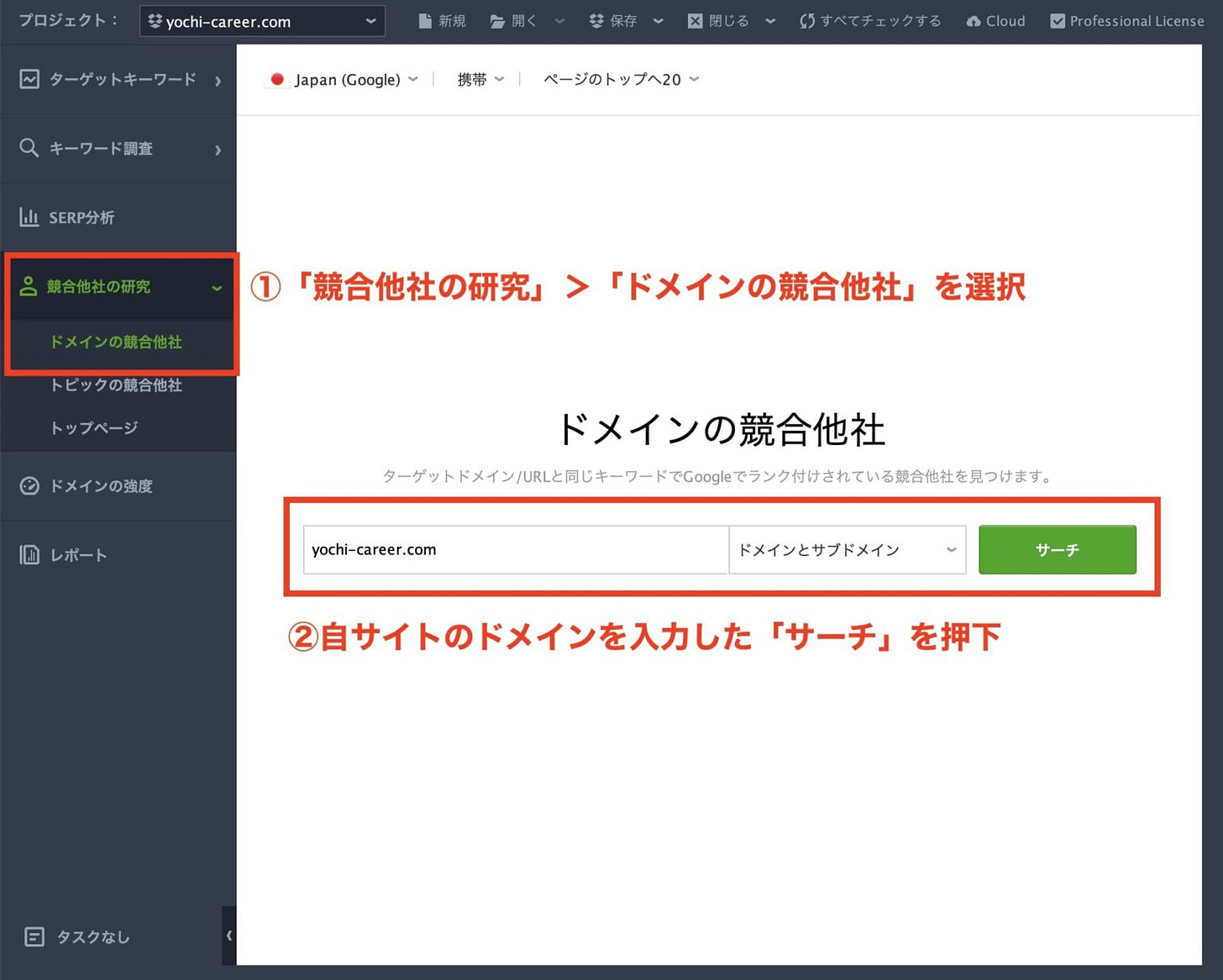This screenshot has height=980, width=1223.
Task: Open the Japan (Google) search engine dropdown
Action: point(343,80)
